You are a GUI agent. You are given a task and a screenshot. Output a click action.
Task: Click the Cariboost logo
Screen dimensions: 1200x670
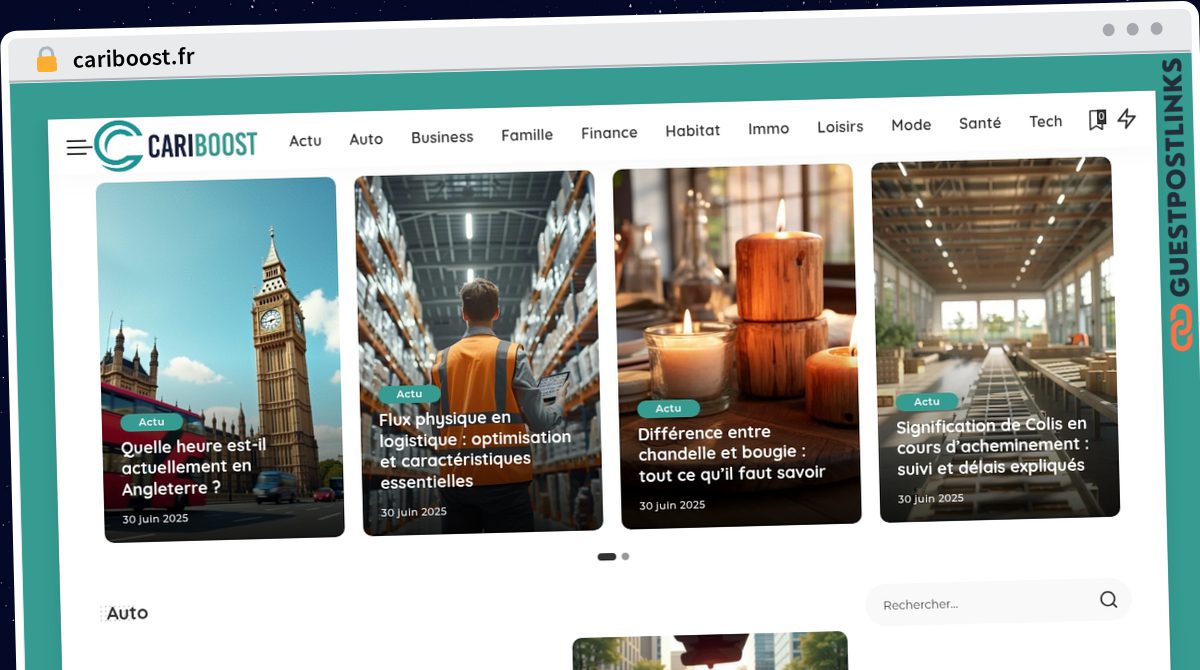point(176,145)
